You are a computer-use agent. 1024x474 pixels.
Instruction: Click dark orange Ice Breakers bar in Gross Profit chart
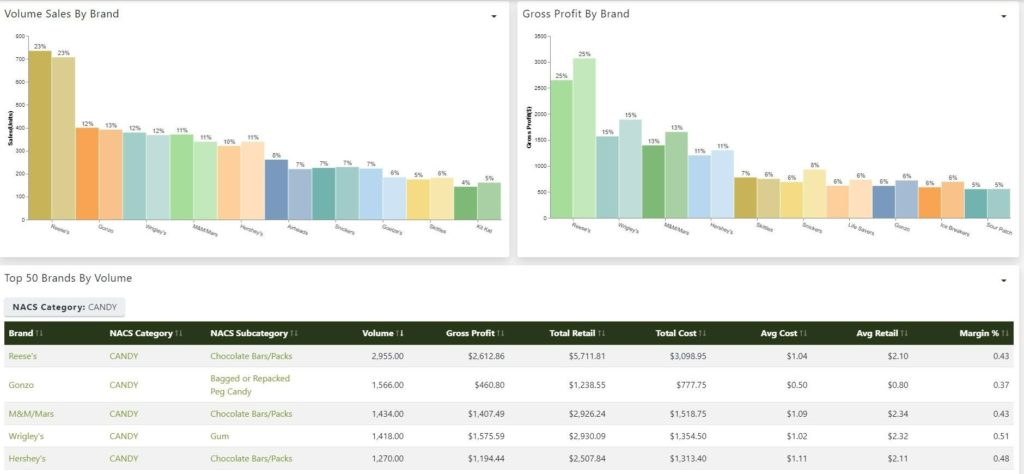929,203
